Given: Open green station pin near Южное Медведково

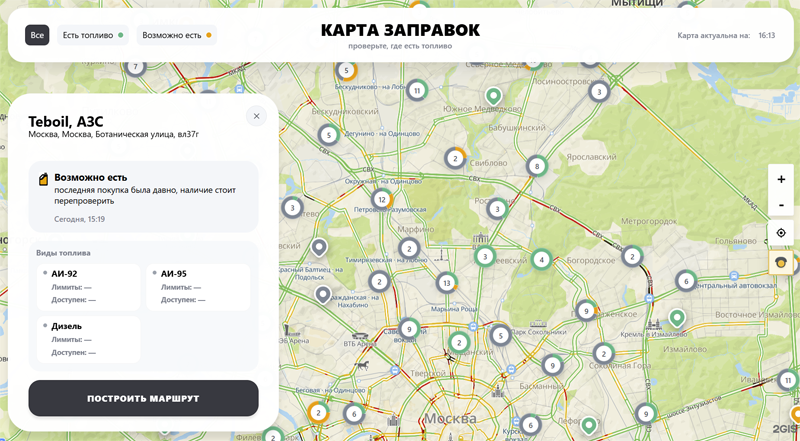Looking at the screenshot, I should coord(493,96).
